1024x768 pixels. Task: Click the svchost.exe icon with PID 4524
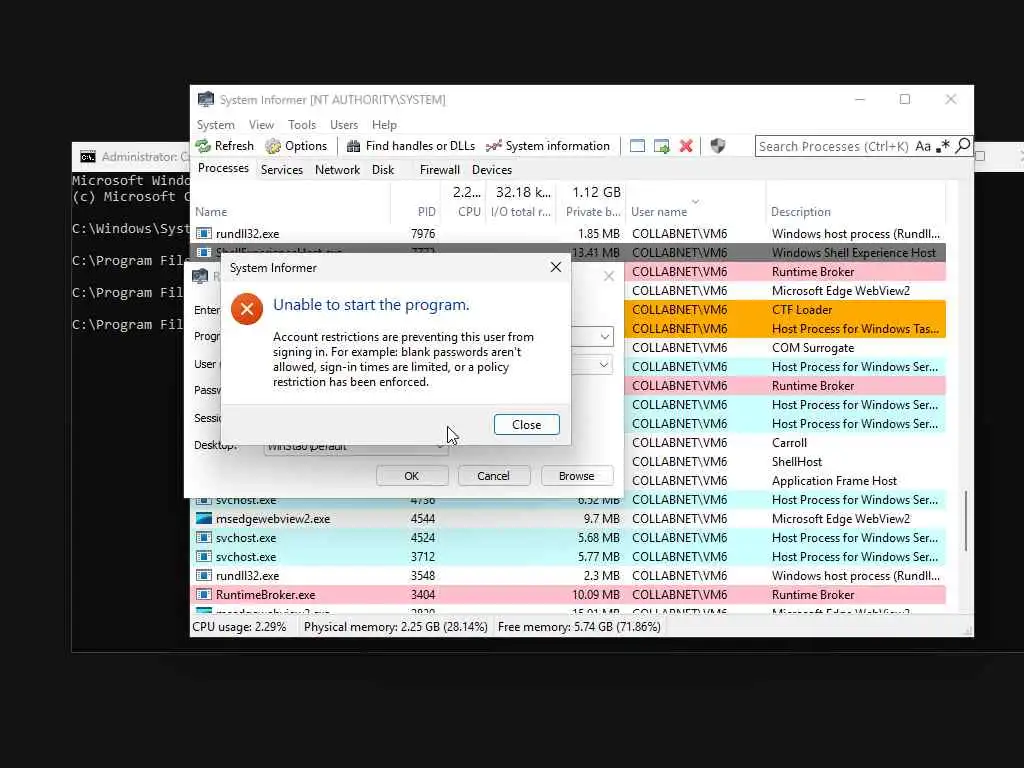click(x=204, y=537)
